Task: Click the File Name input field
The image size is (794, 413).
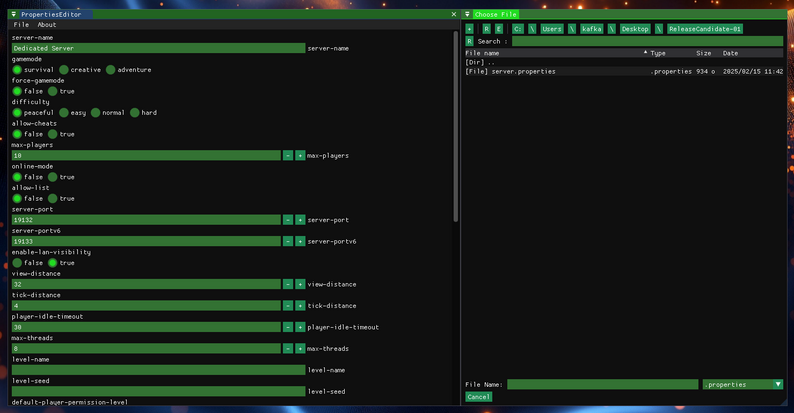Action: point(603,385)
